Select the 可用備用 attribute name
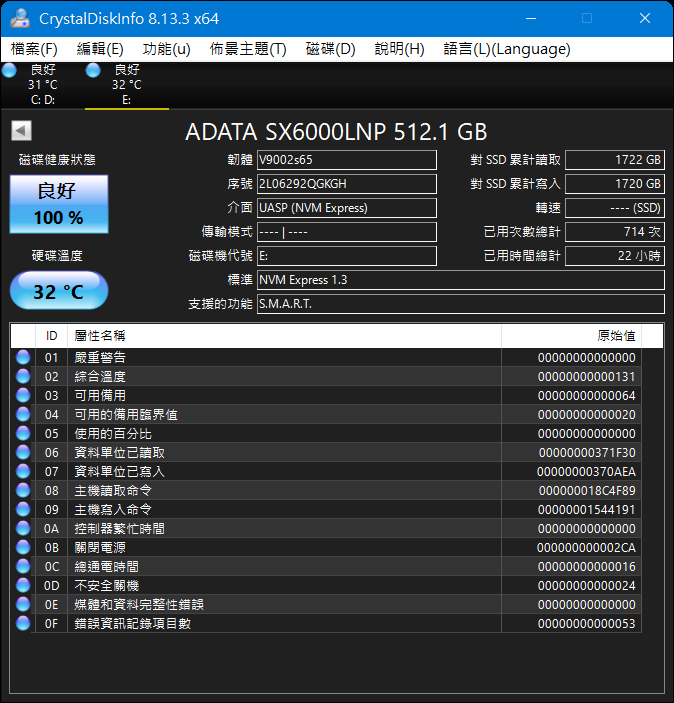 click(x=100, y=395)
